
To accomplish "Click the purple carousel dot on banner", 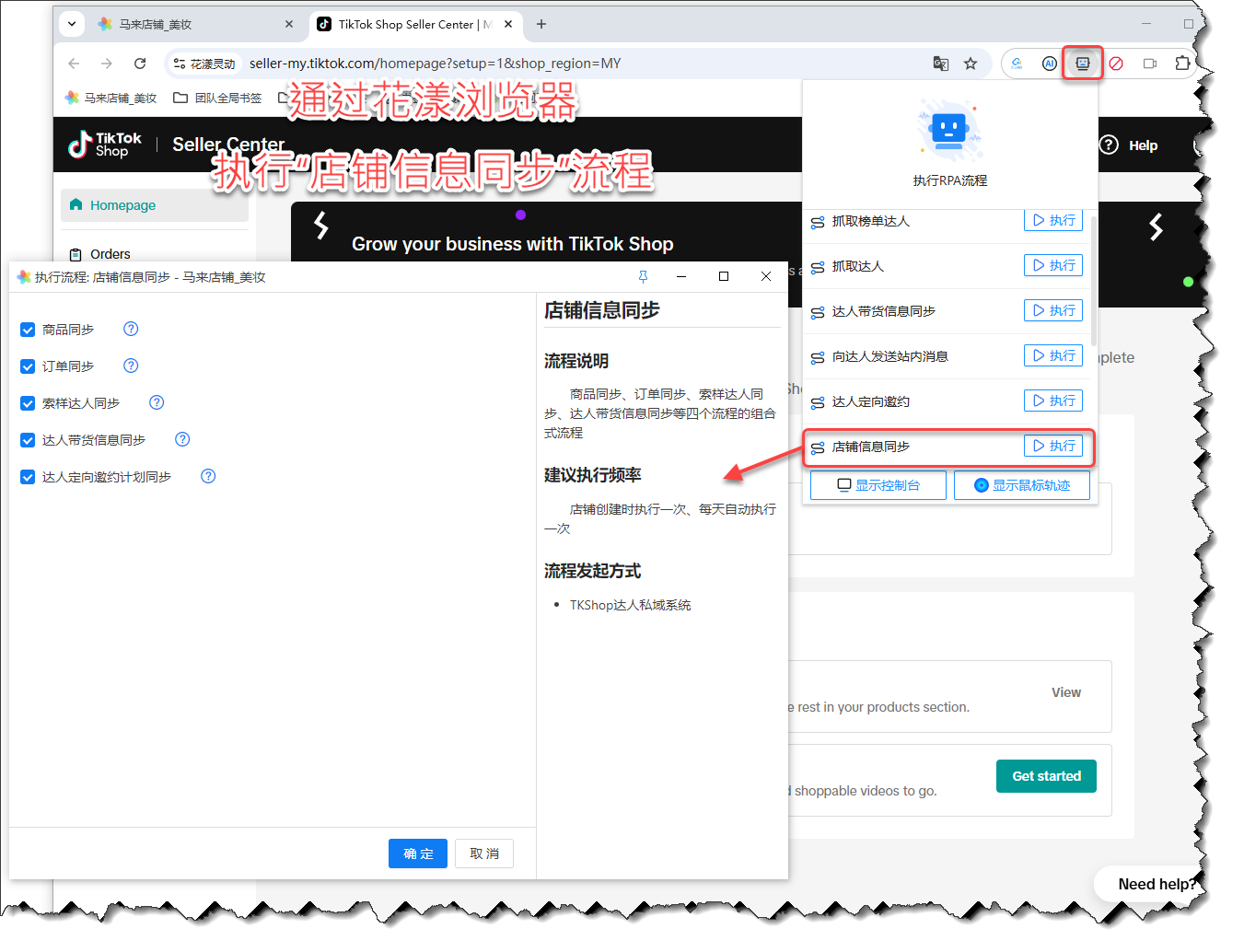I will point(520,215).
